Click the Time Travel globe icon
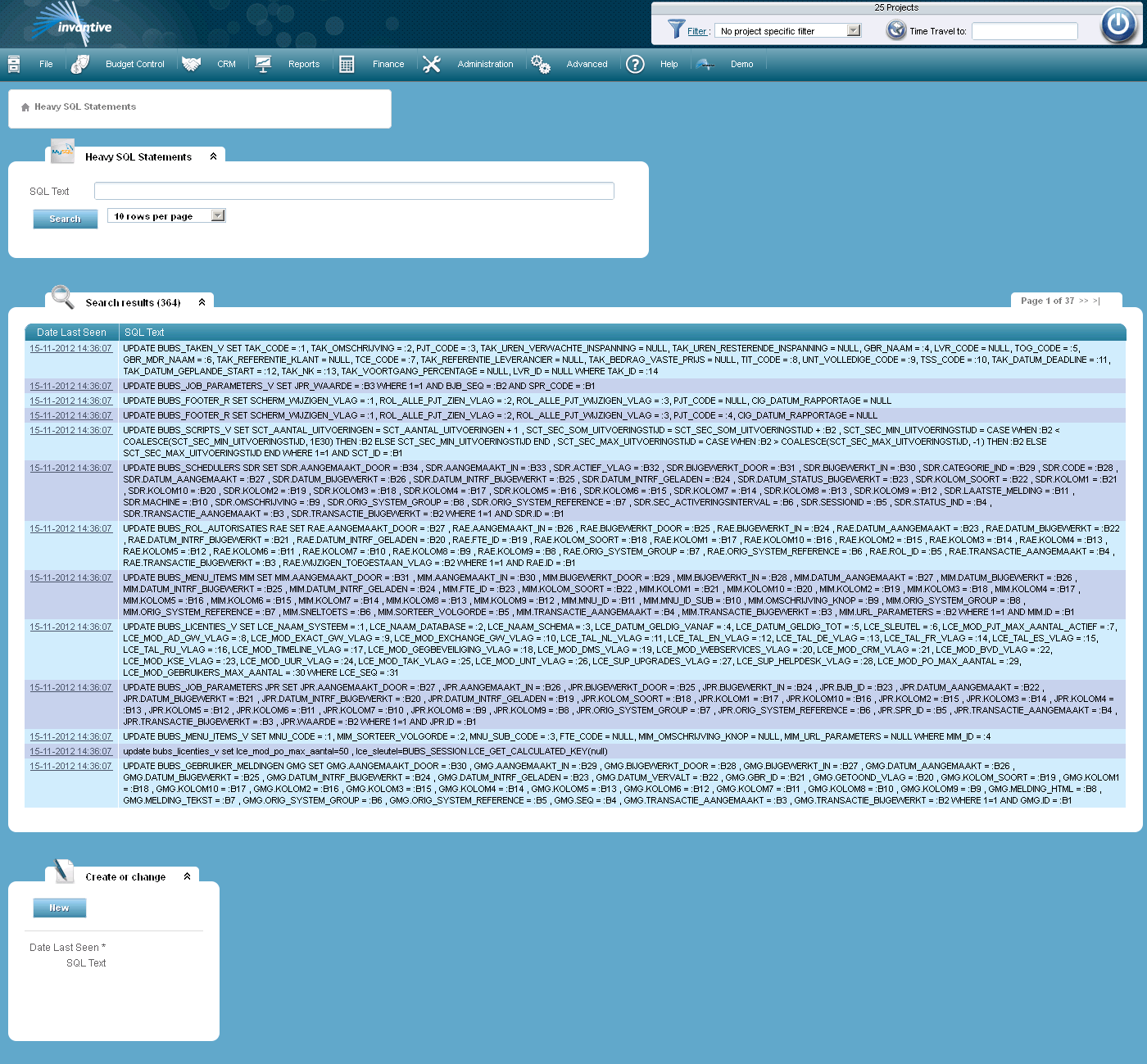 point(894,30)
